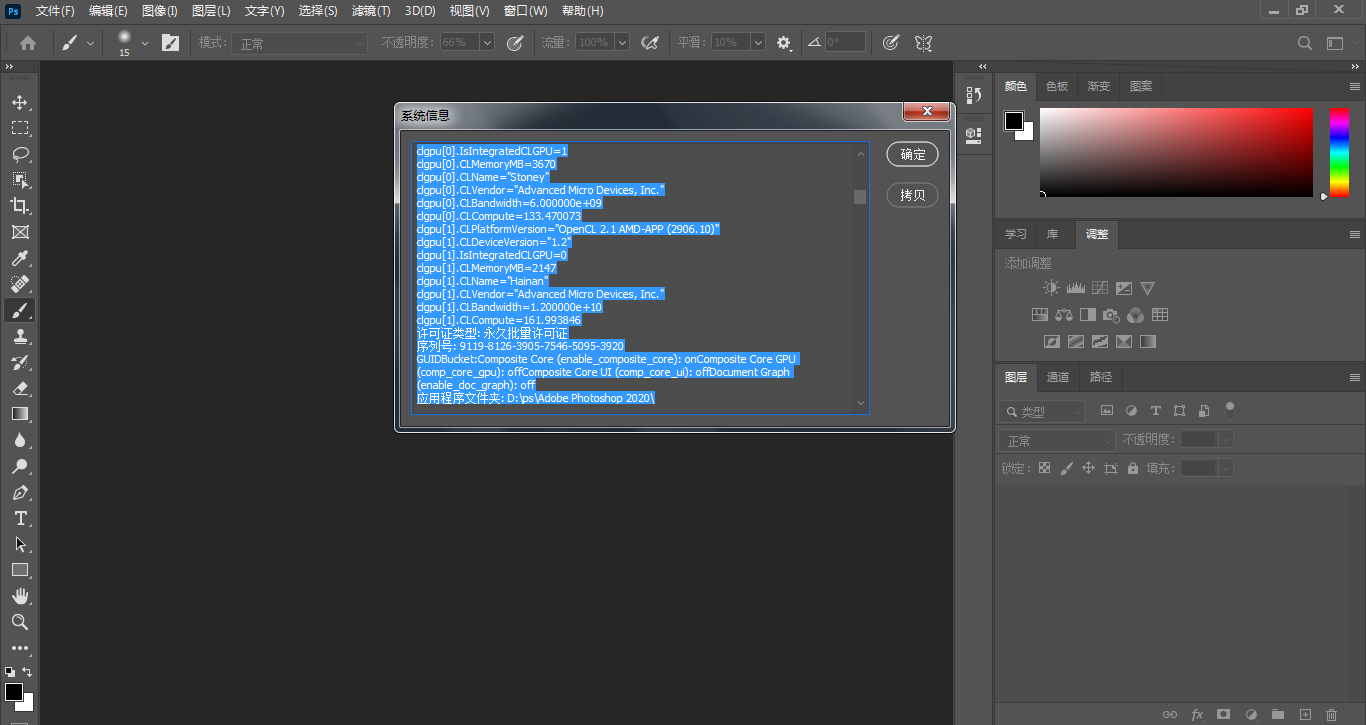Switch to the 通道 tab

pyautogui.click(x=1058, y=377)
